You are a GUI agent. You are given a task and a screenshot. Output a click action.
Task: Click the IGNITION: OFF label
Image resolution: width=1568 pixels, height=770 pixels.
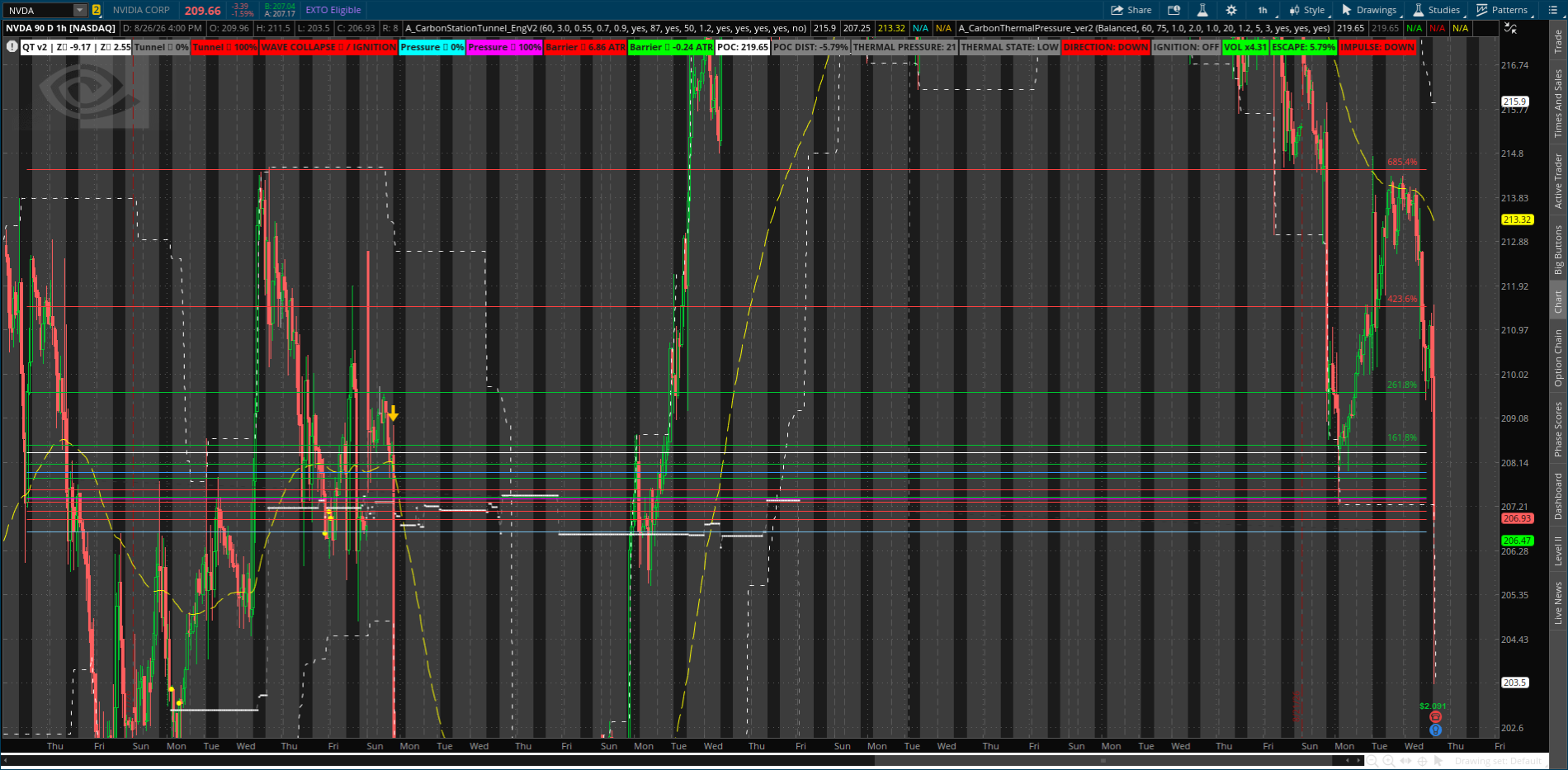(x=1186, y=47)
